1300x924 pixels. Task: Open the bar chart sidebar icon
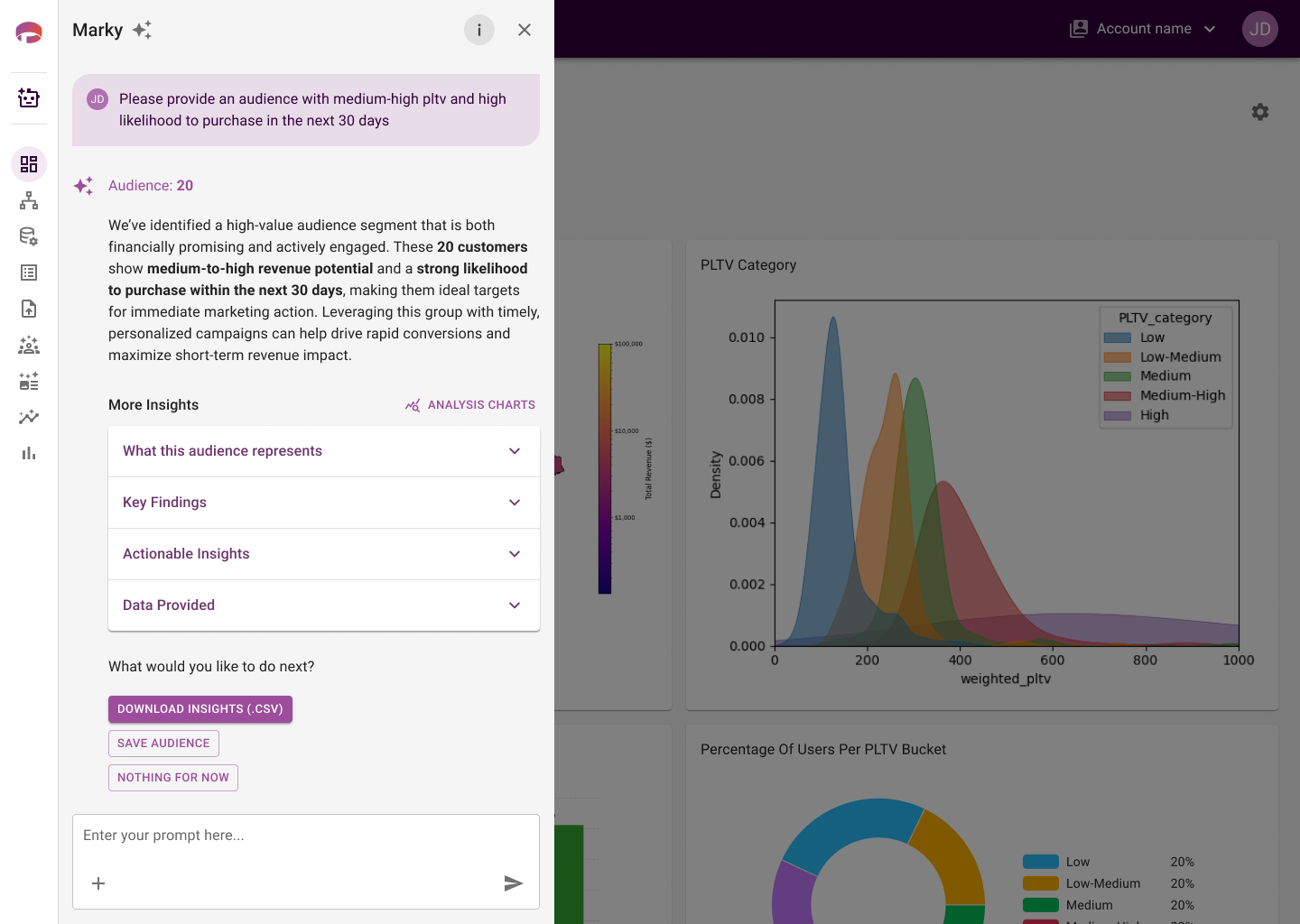click(x=29, y=453)
